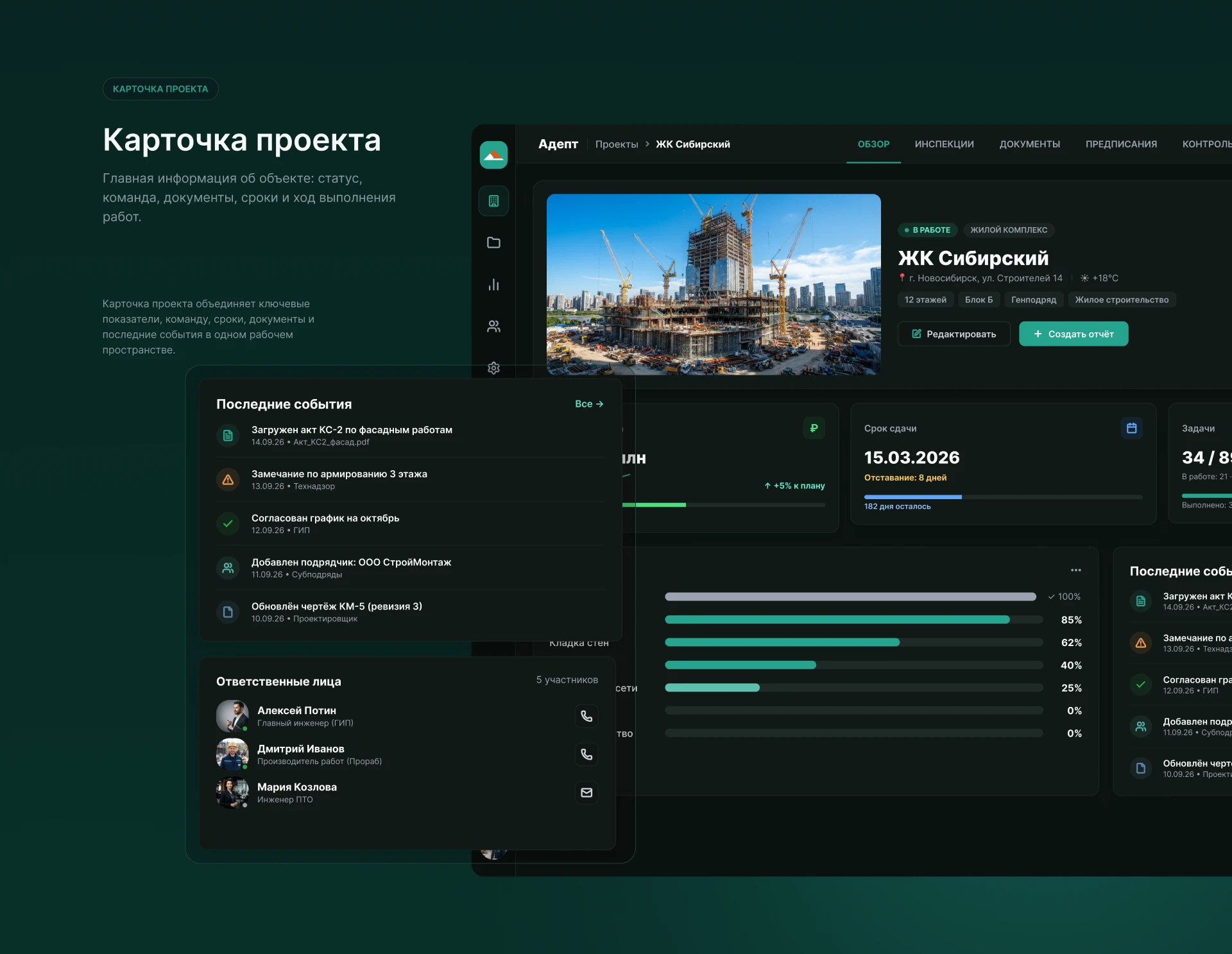Click the Adept mountain logo icon
The width and height of the screenshot is (1232, 954).
tap(493, 155)
